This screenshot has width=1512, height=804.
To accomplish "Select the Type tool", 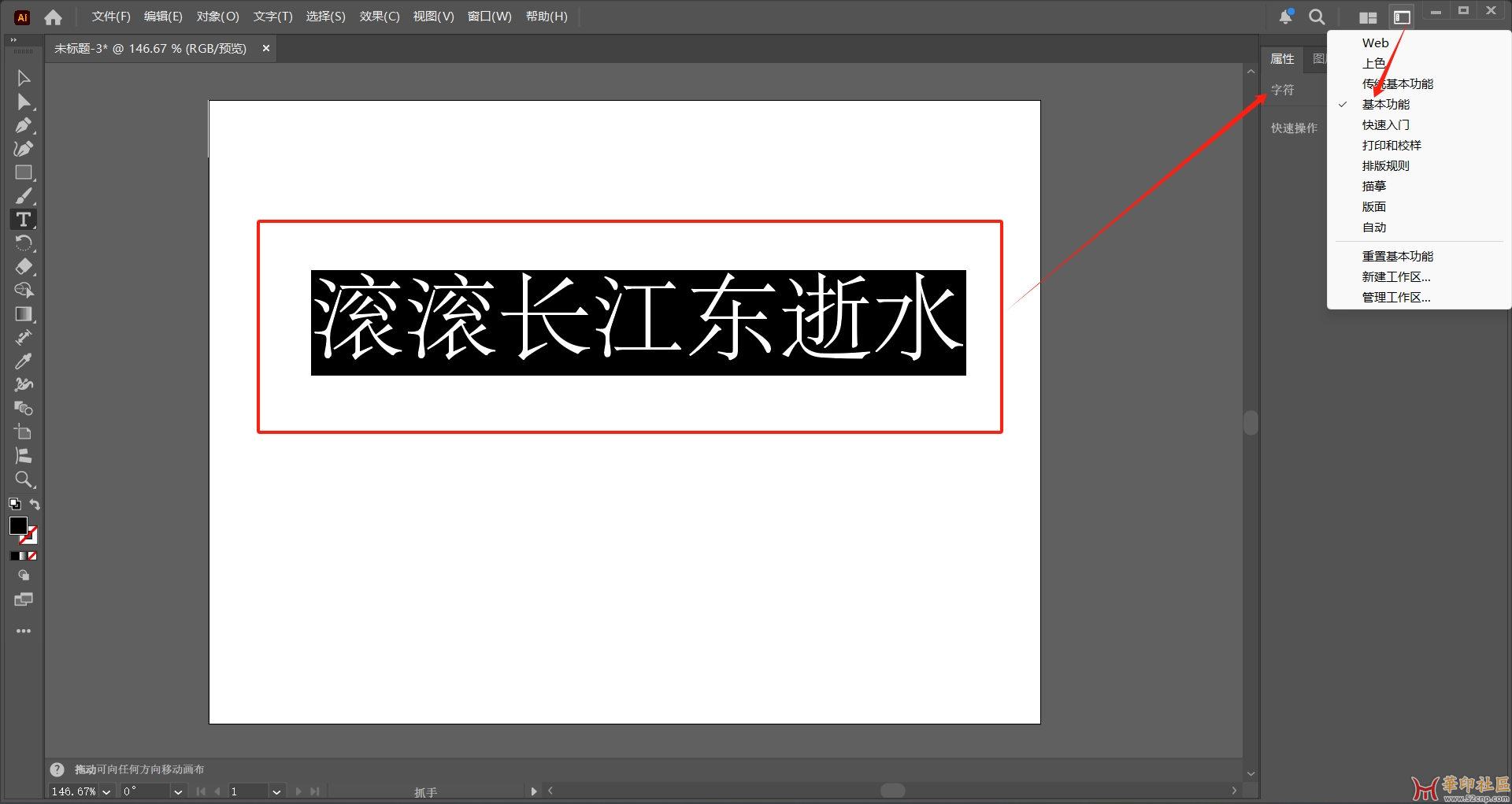I will (24, 219).
